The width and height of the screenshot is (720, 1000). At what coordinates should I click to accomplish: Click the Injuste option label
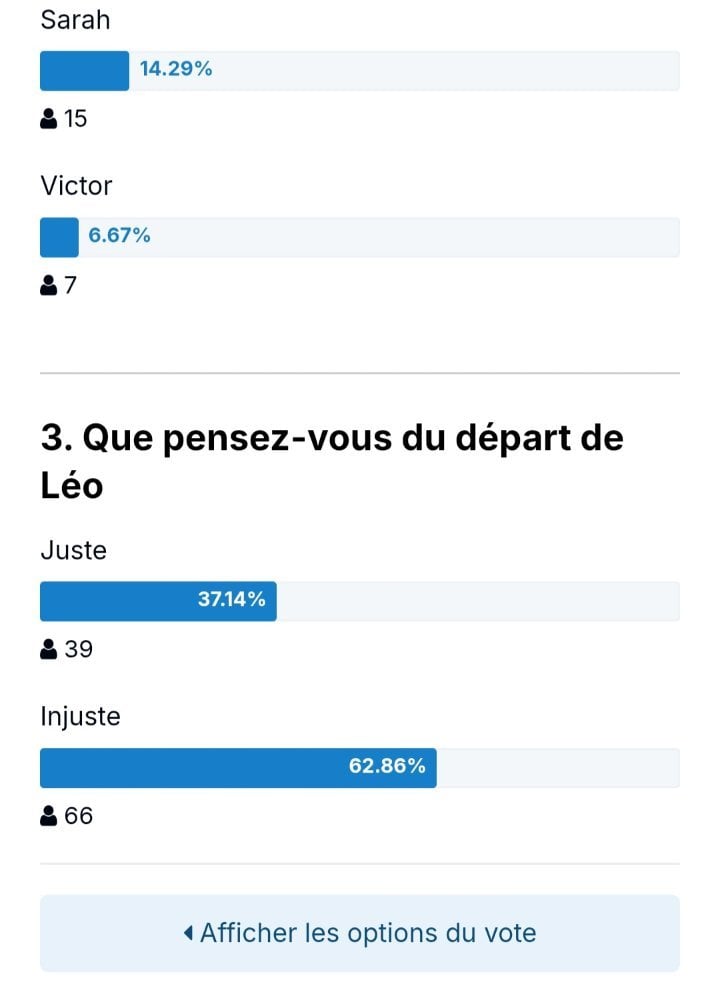tap(80, 717)
